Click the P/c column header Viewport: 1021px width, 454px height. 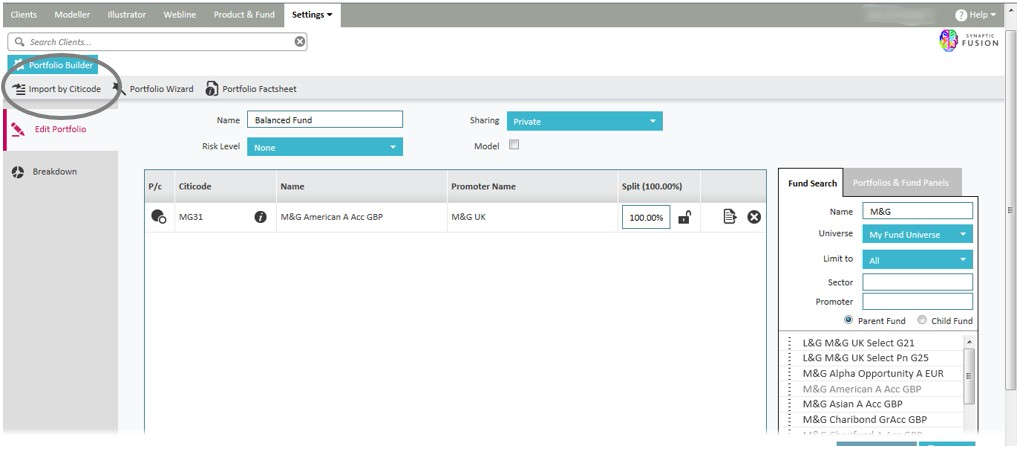click(159, 186)
